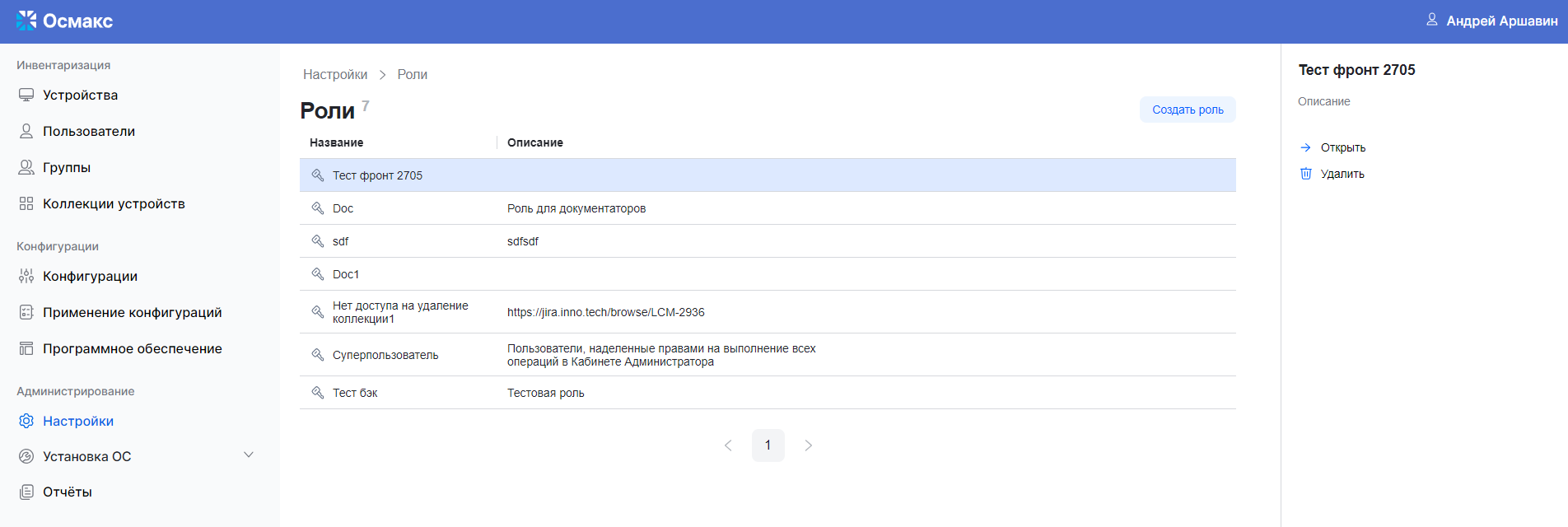Click the Группы sidebar icon
This screenshot has height=527, width=1568.
tap(26, 167)
